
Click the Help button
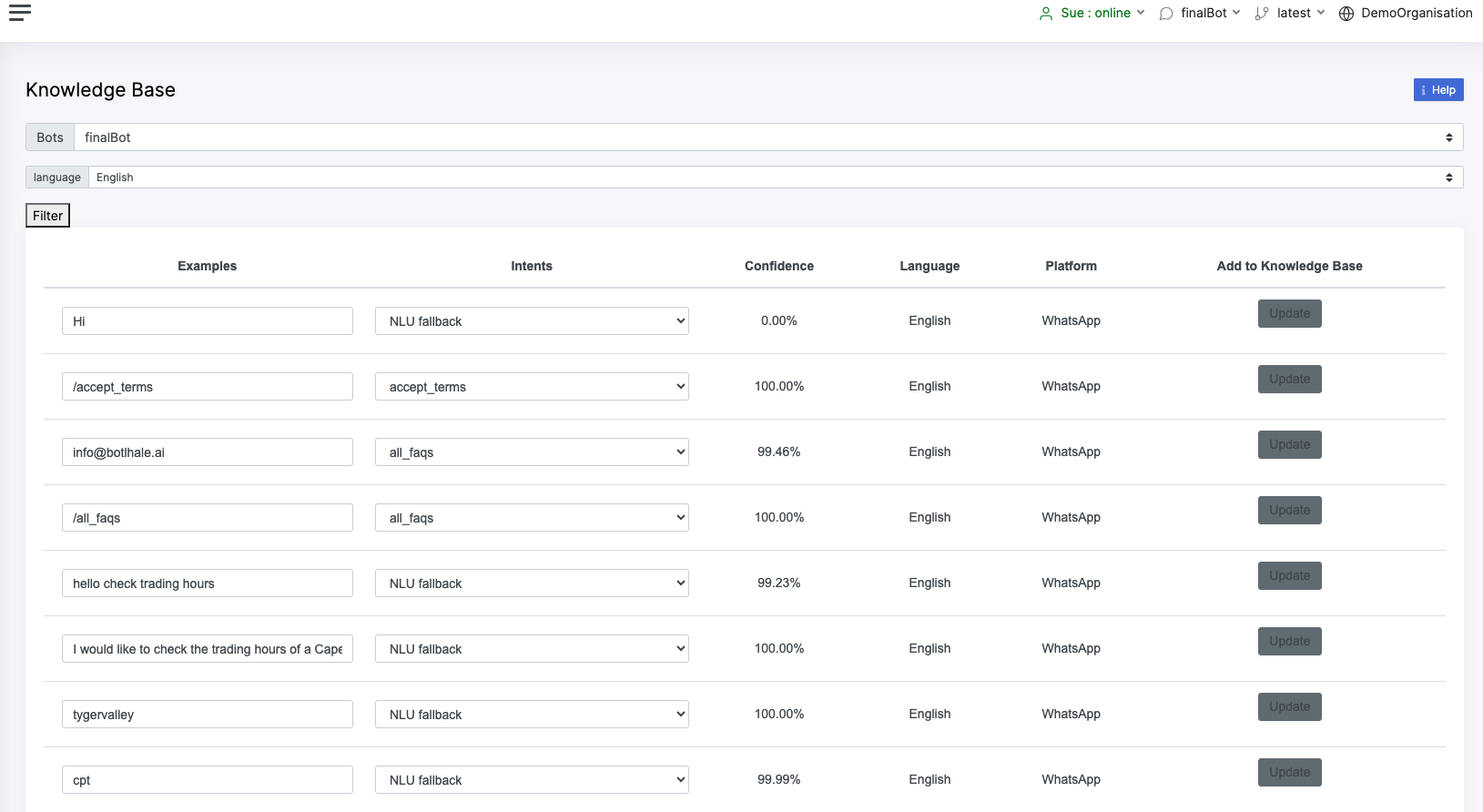pos(1438,90)
